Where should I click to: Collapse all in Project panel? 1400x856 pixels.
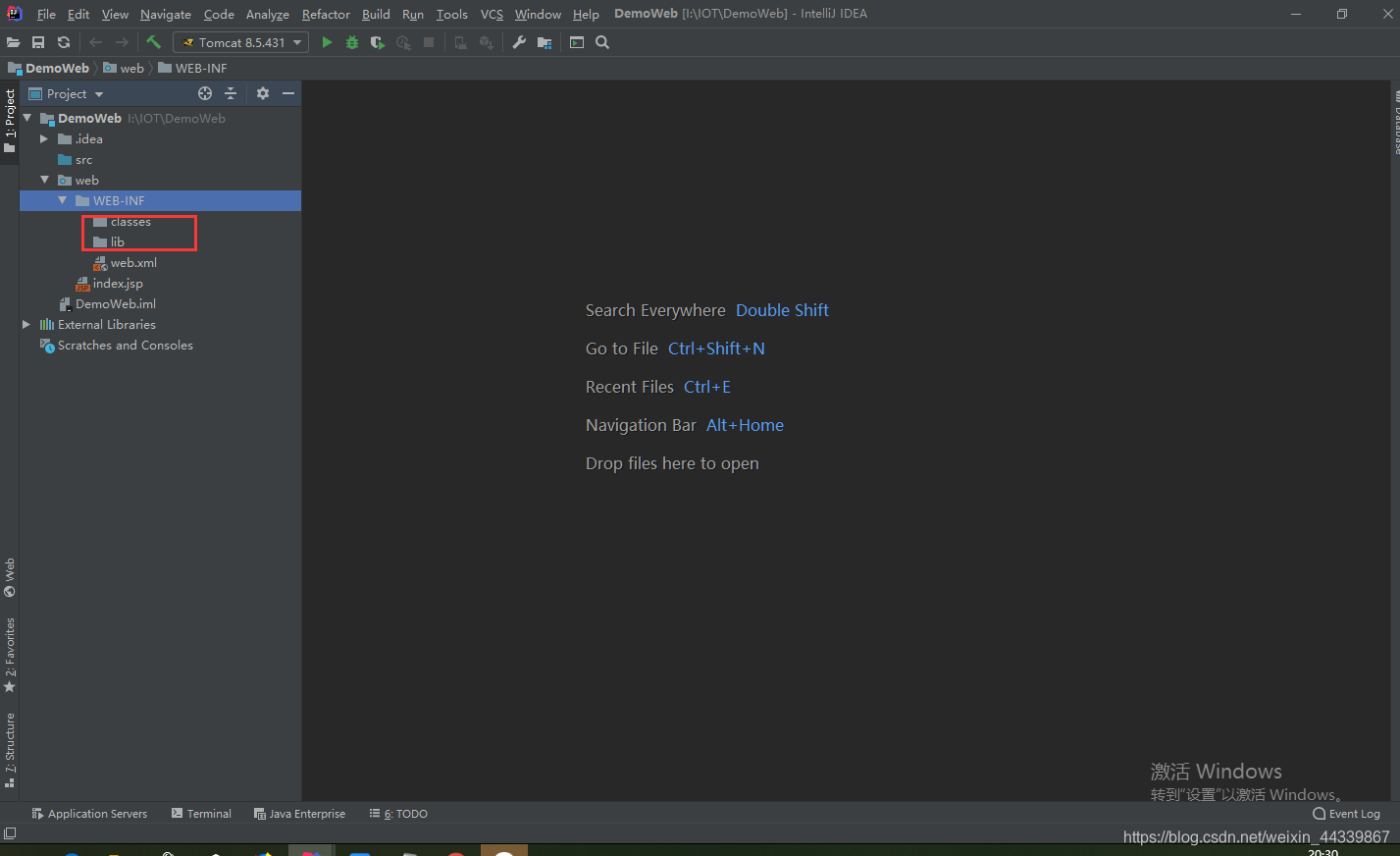click(x=231, y=93)
